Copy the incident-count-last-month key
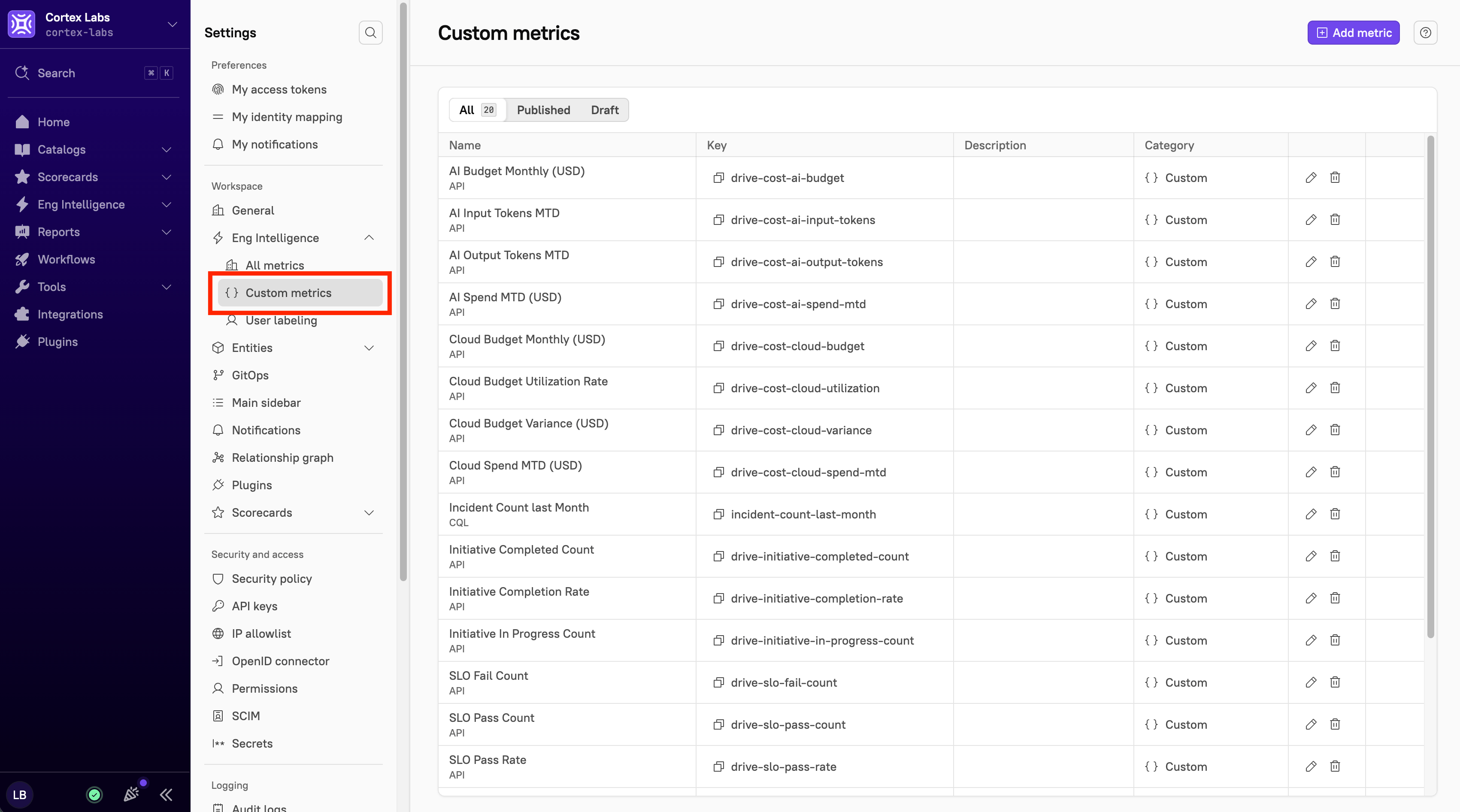 718,514
